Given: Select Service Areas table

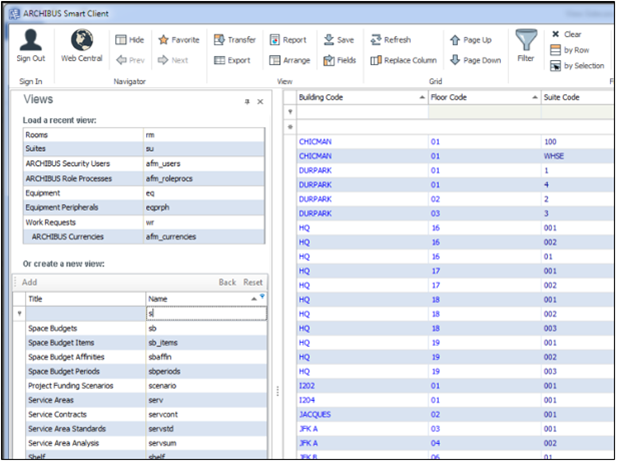Looking at the screenshot, I should 147,400.
